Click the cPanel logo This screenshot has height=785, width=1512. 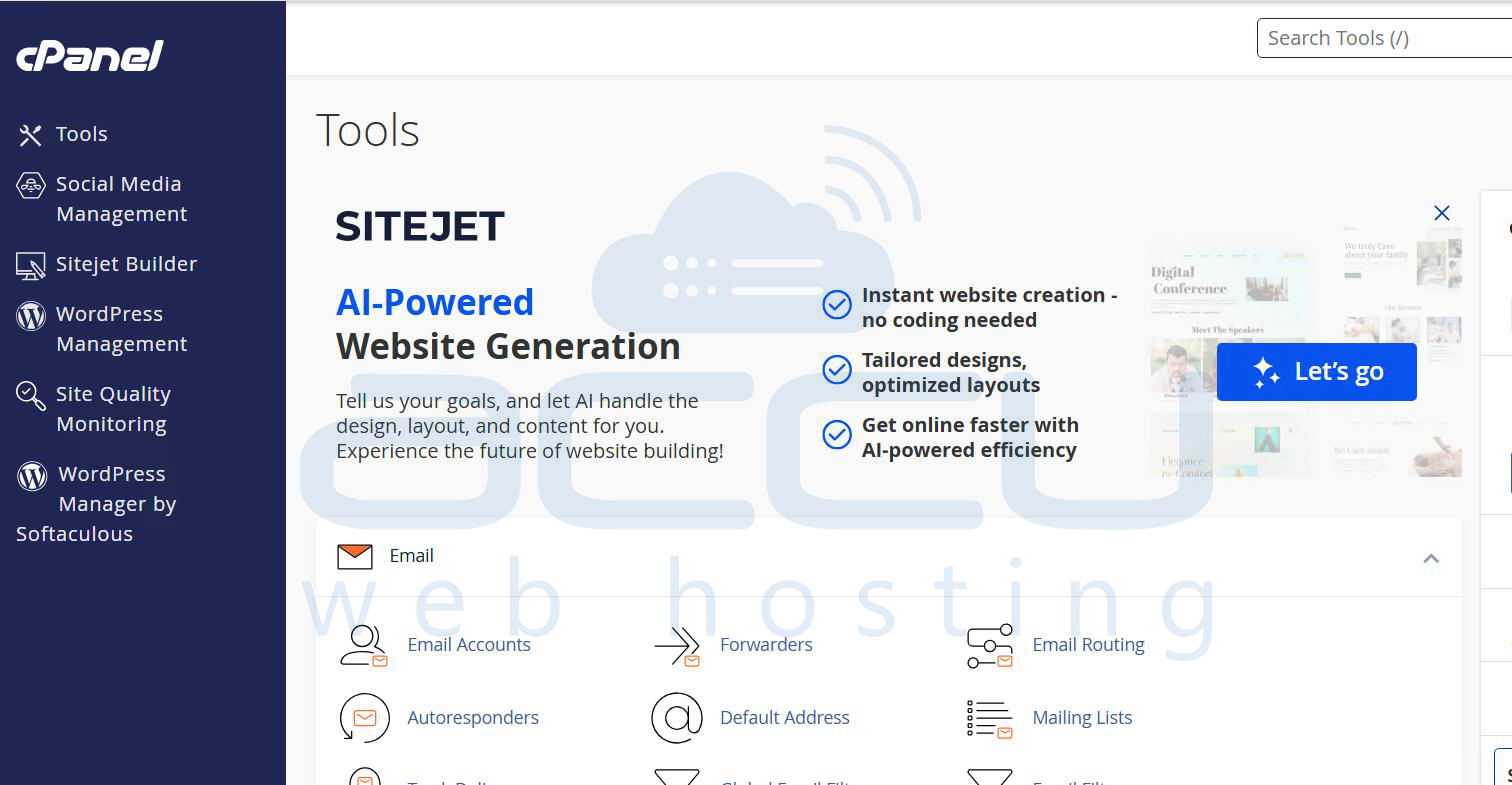(x=90, y=56)
